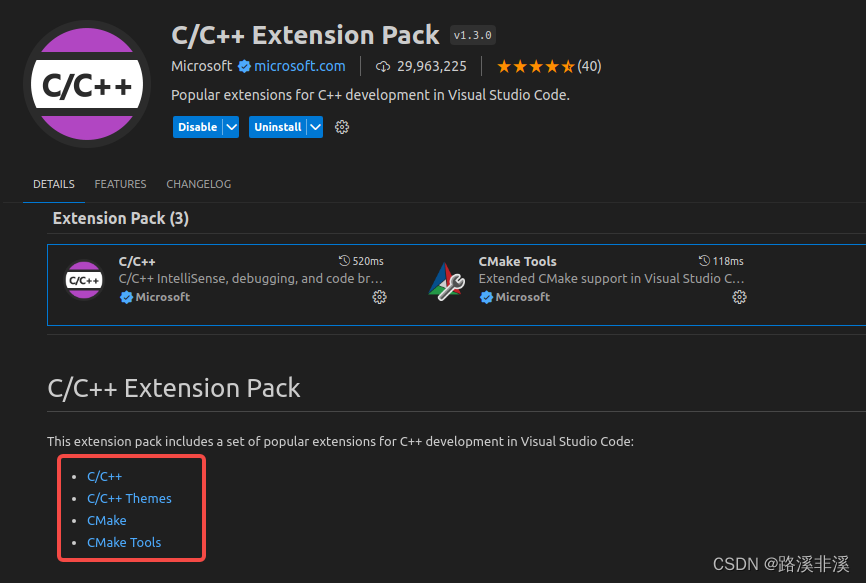Click the small C/C++ extension icon in the pack list
Viewport: 866px width, 583px height.
pyautogui.click(x=84, y=280)
